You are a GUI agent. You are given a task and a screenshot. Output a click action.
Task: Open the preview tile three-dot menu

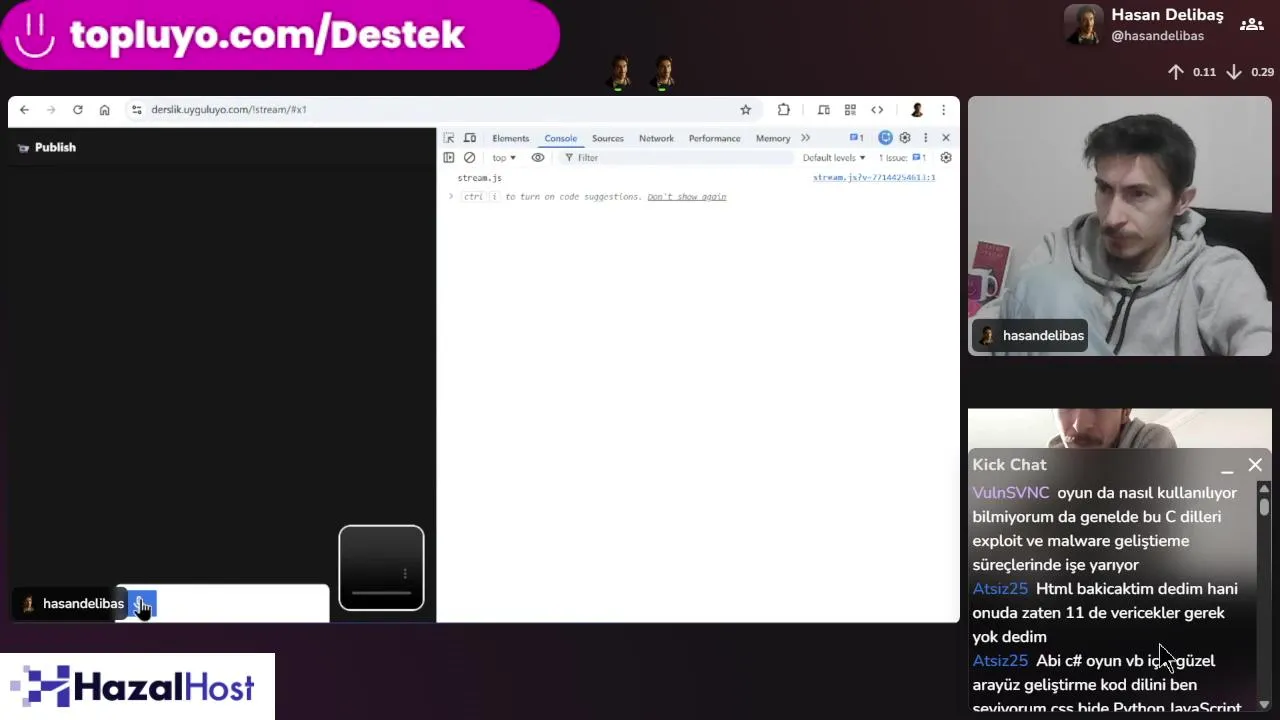pyautogui.click(x=405, y=574)
